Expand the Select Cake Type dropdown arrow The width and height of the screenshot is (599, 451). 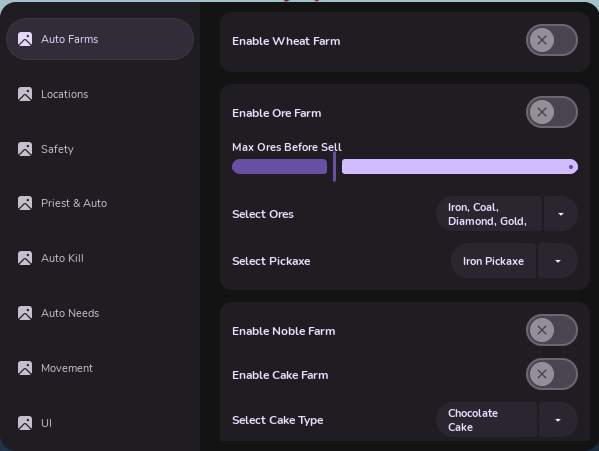point(558,420)
